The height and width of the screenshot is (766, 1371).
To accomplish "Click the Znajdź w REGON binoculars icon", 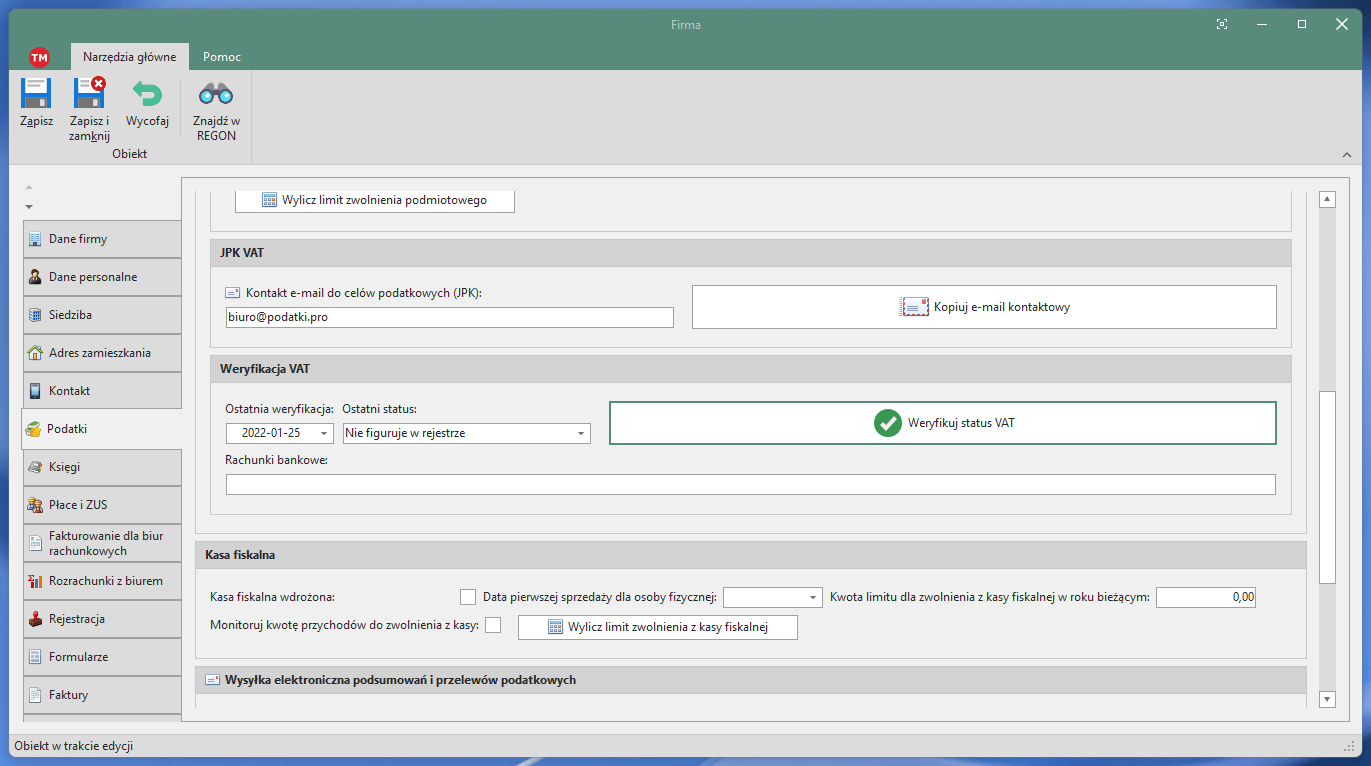I will (216, 94).
